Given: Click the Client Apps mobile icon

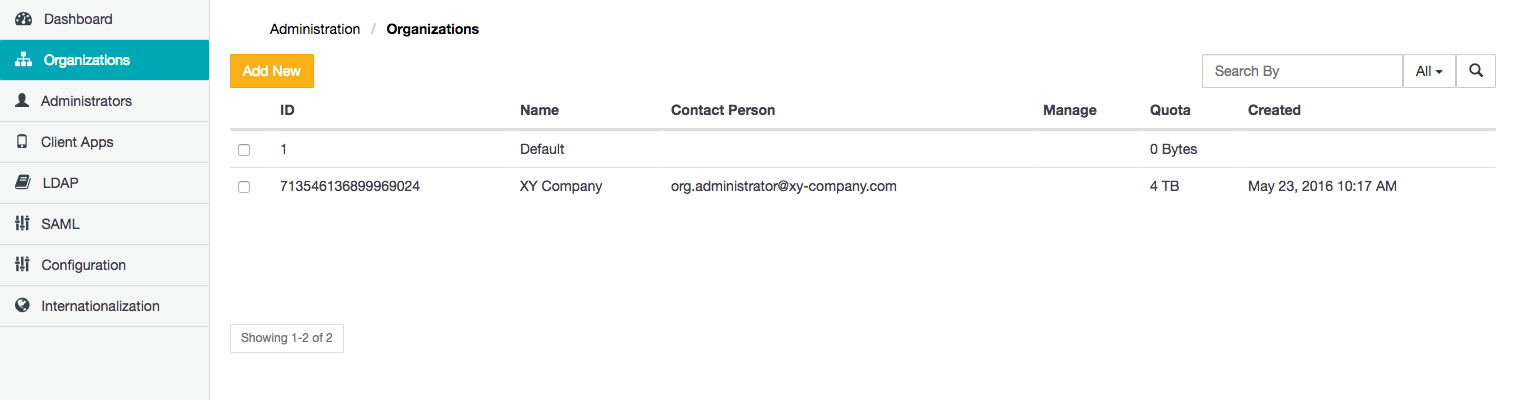Looking at the screenshot, I should click(22, 142).
